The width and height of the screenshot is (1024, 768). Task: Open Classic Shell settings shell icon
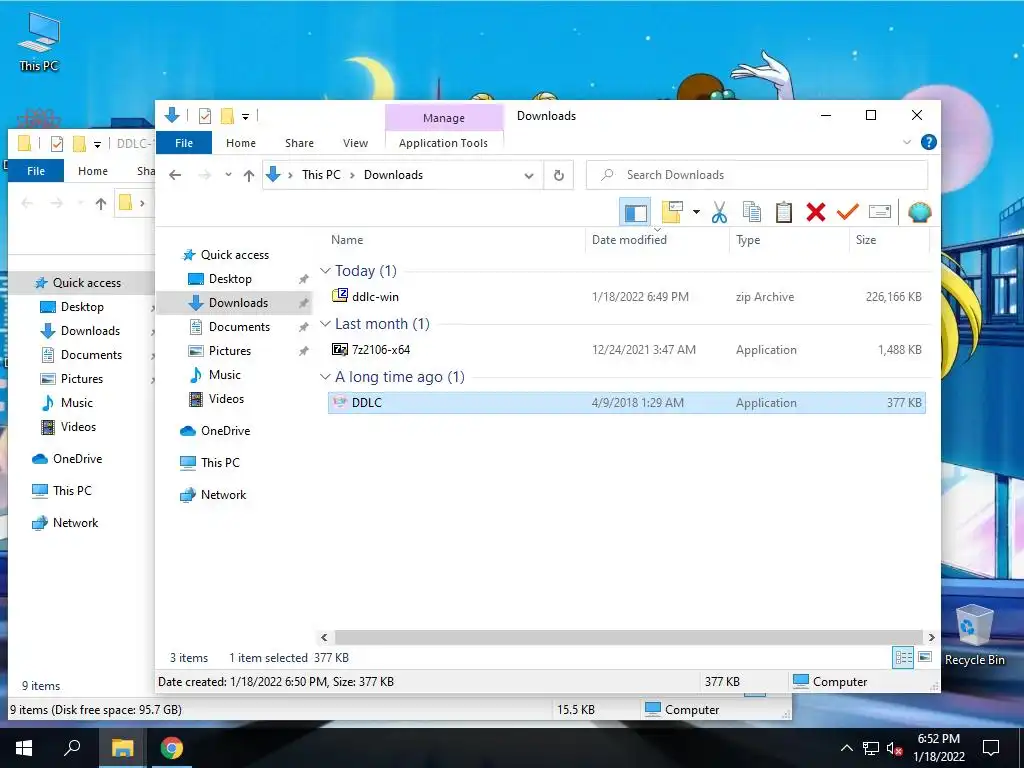point(920,212)
